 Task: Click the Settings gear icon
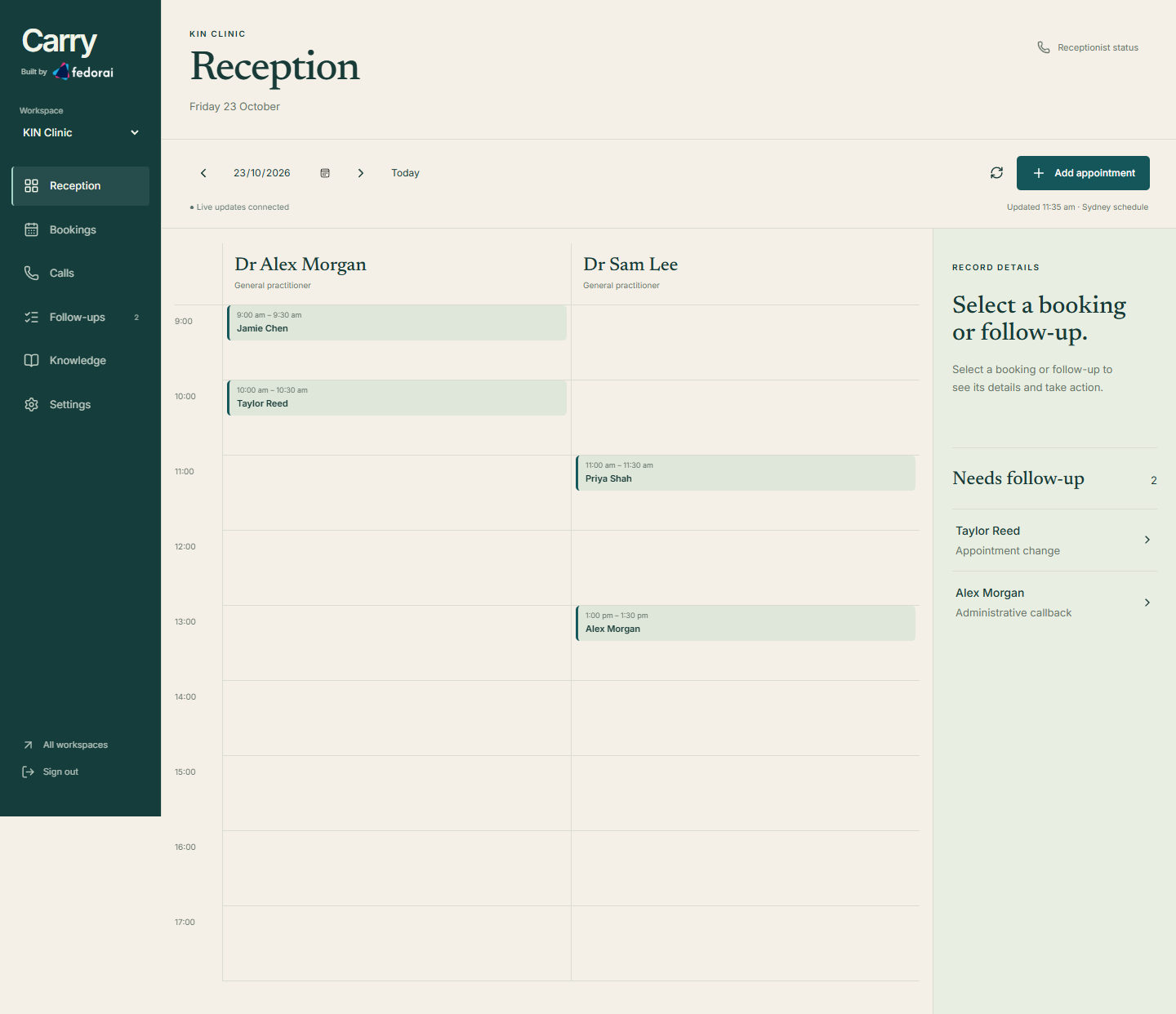tap(32, 405)
